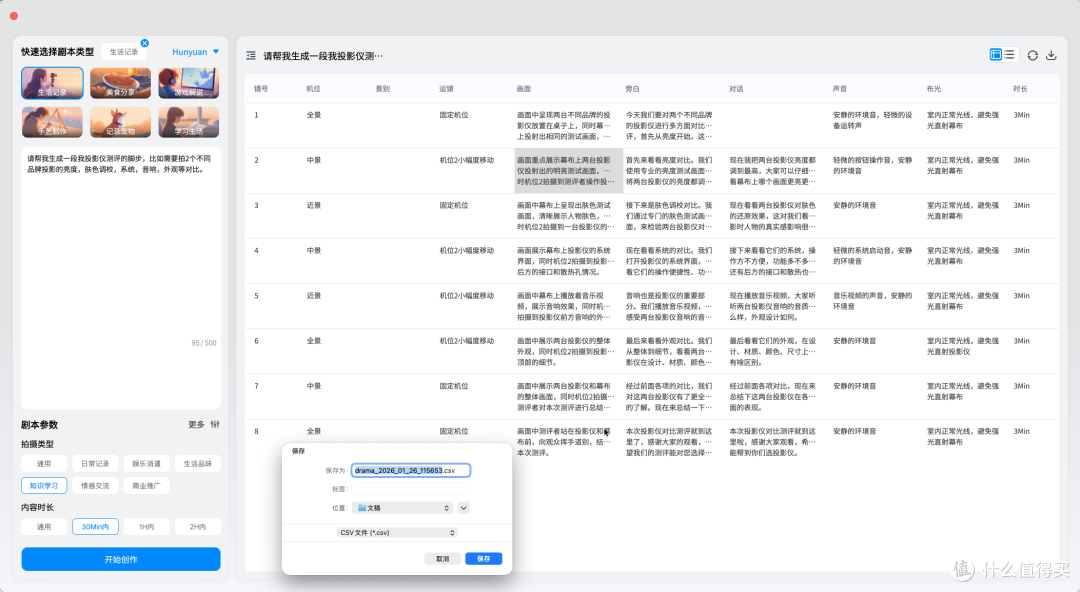Select the 手艺制作 script type thumbnail

coord(52,122)
